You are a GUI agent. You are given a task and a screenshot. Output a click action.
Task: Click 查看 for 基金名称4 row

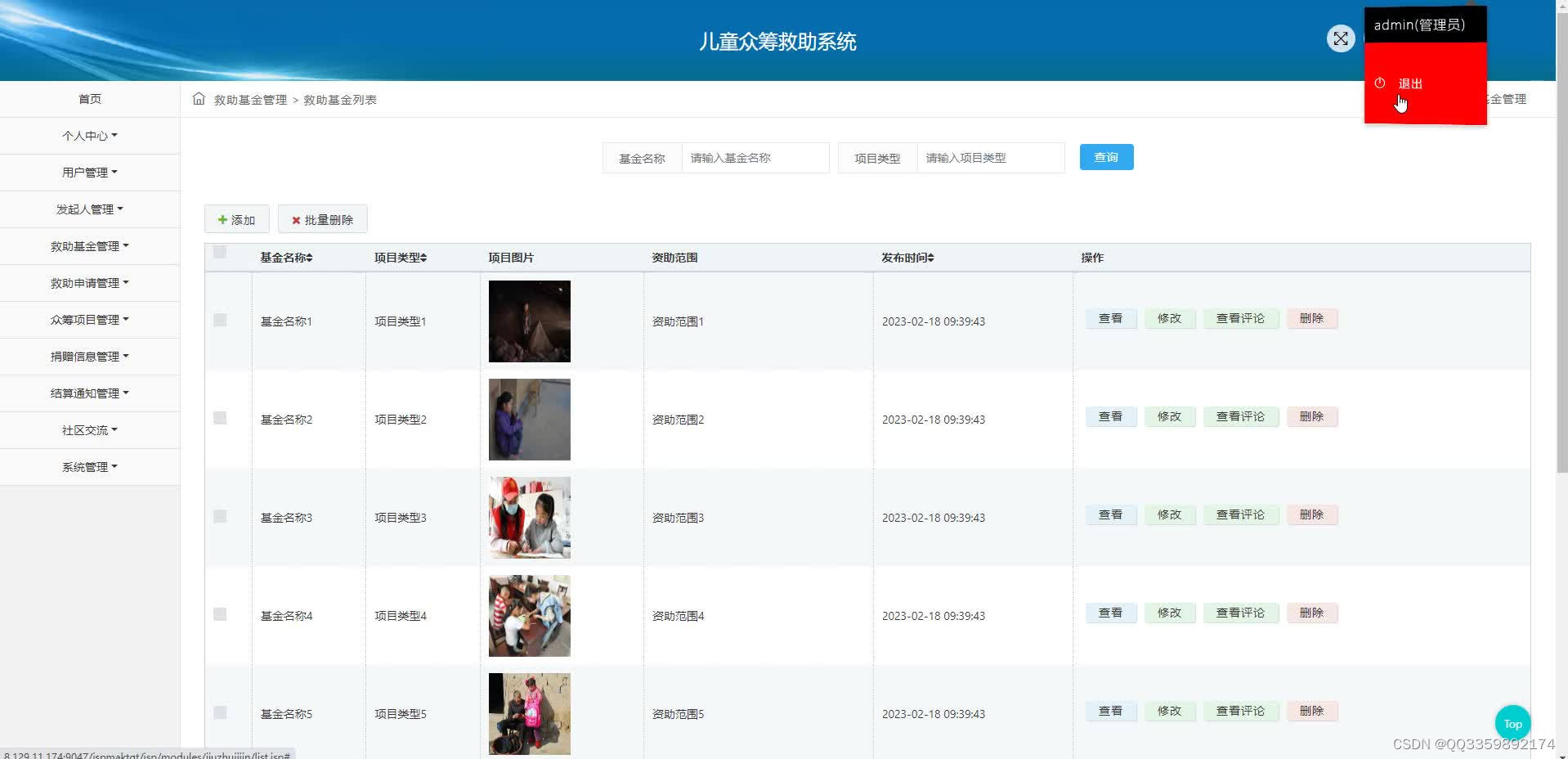point(1111,613)
